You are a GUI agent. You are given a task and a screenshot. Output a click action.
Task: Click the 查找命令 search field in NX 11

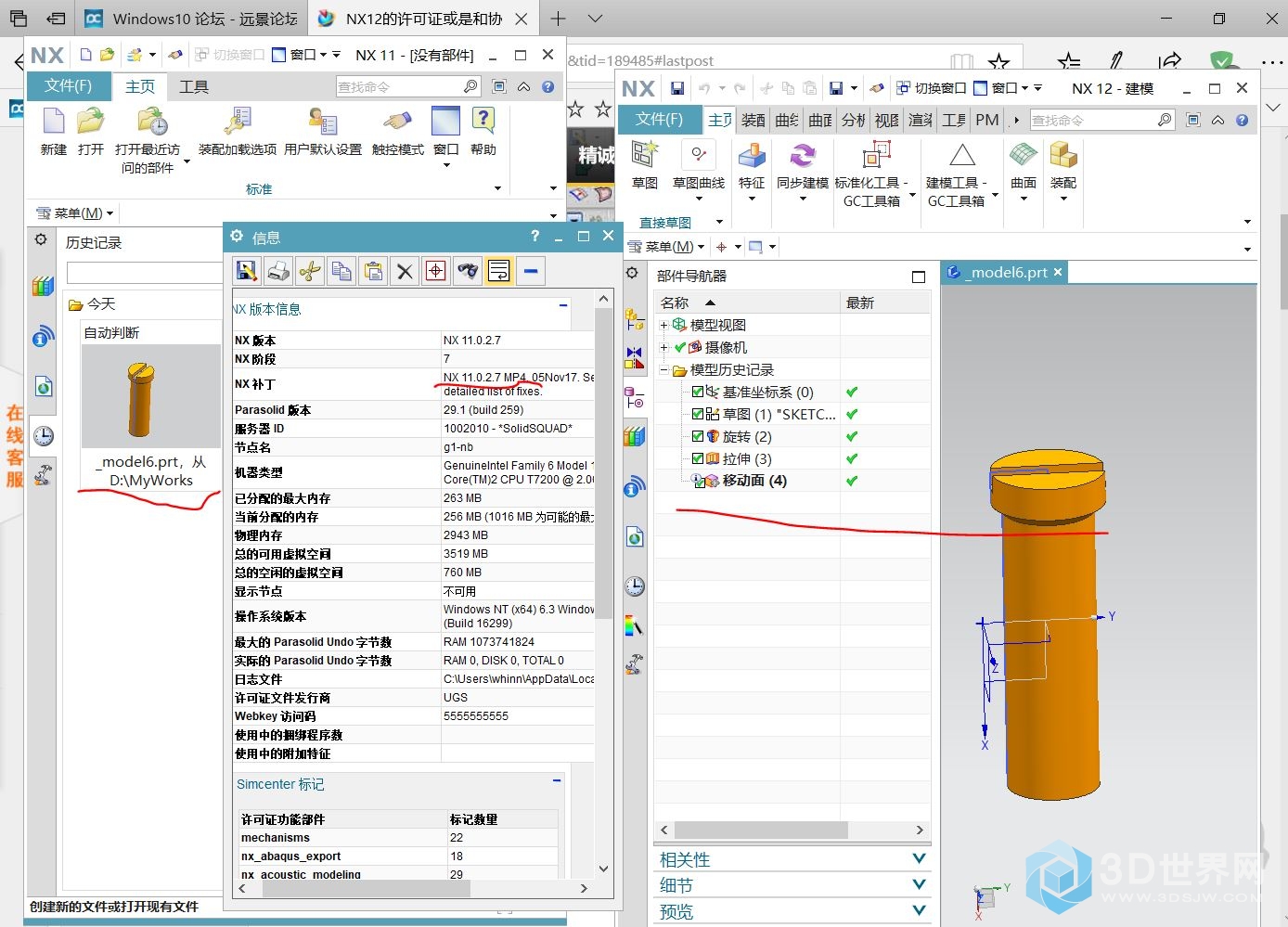pyautogui.click(x=399, y=86)
